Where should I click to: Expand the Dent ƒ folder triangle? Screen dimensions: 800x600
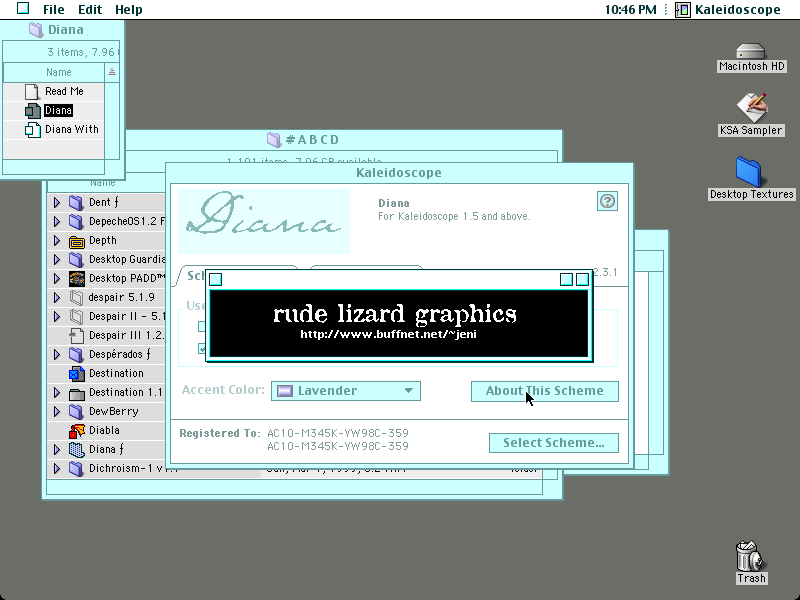(x=57, y=203)
